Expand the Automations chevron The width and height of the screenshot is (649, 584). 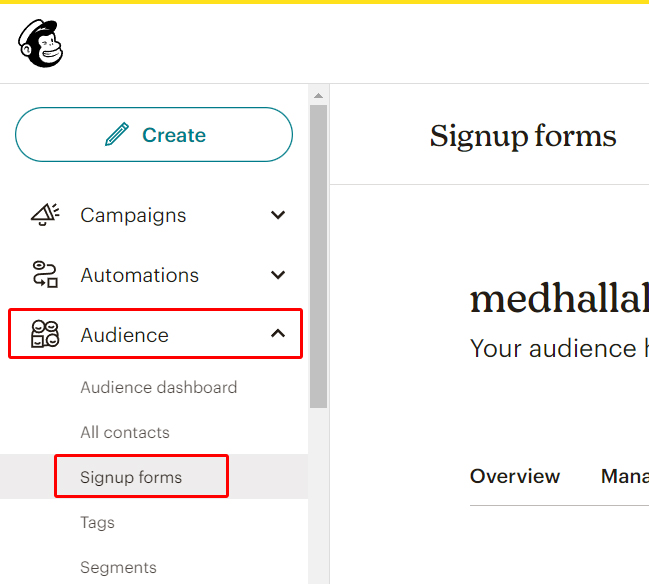pyautogui.click(x=278, y=274)
